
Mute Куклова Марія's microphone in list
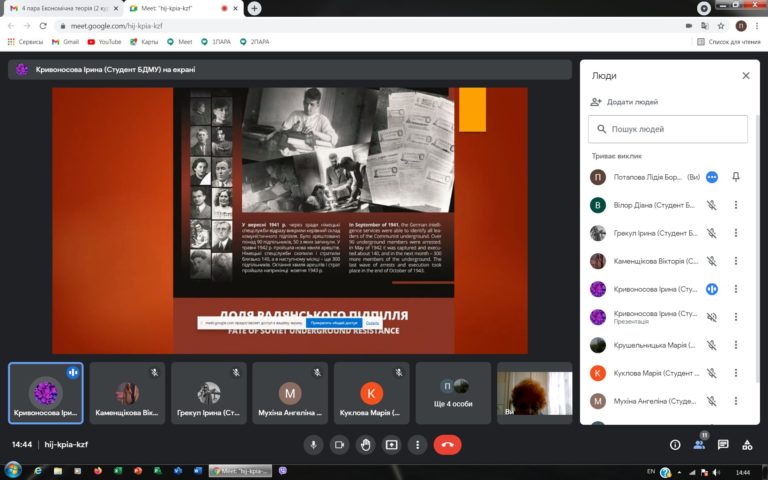(712, 373)
